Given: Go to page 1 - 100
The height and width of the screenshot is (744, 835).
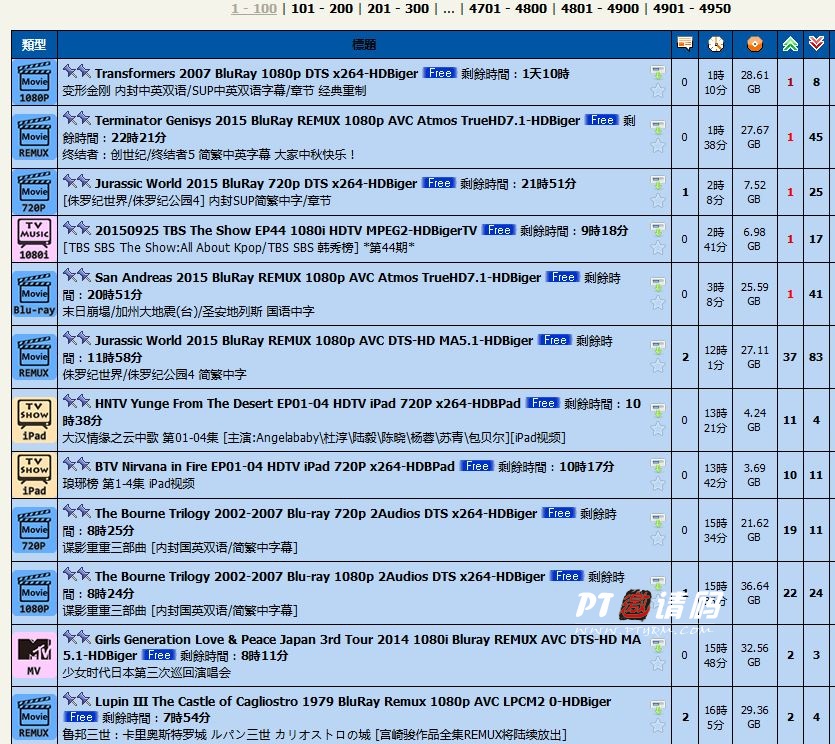Looking at the screenshot, I should 253,9.
